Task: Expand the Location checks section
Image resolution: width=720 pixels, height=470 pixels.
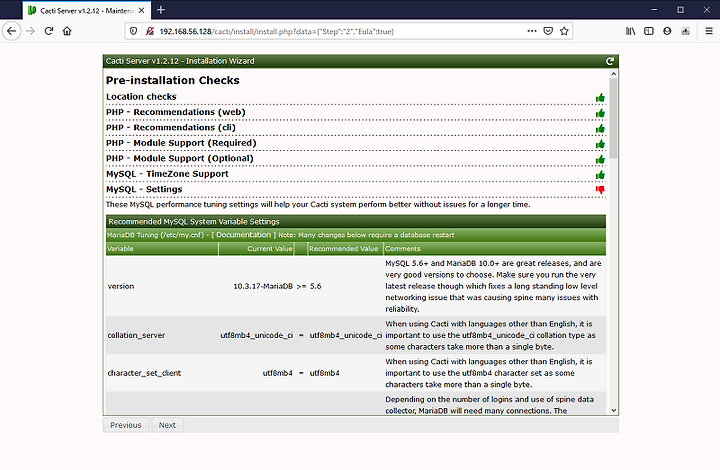Action: coord(141,97)
